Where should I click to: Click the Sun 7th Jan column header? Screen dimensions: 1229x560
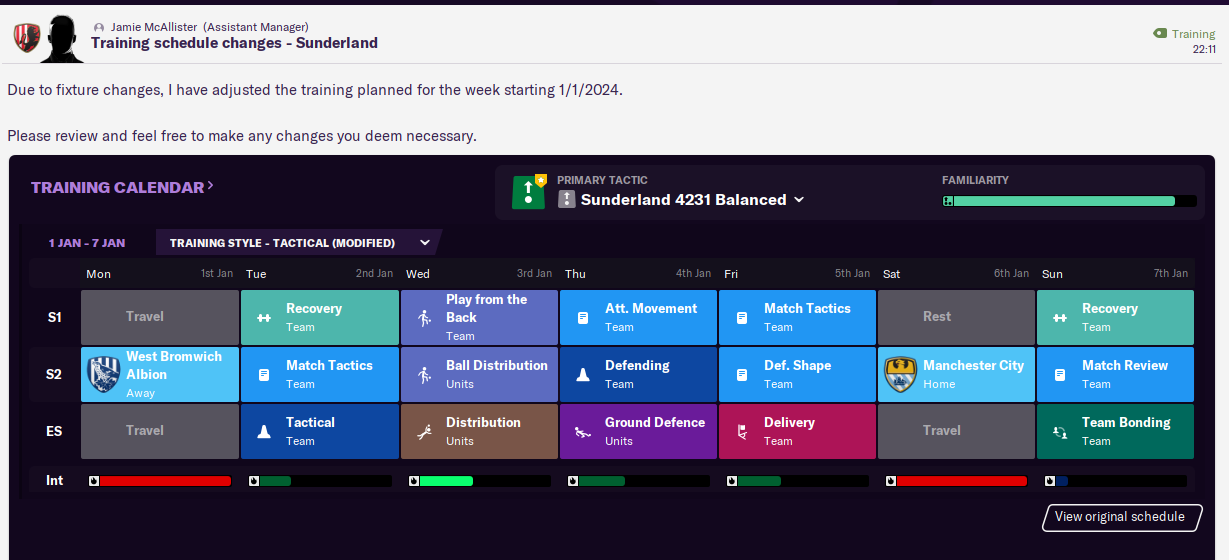click(x=1115, y=273)
